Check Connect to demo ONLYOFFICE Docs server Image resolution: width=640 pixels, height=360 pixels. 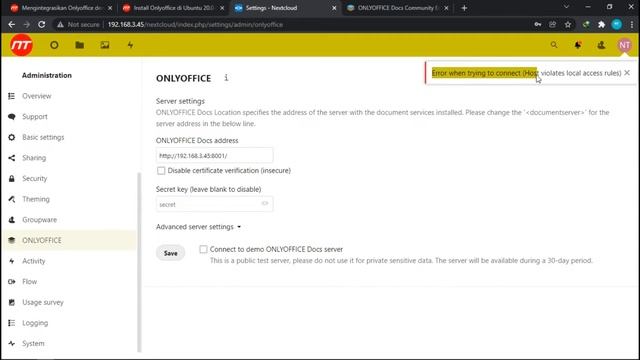(x=203, y=249)
